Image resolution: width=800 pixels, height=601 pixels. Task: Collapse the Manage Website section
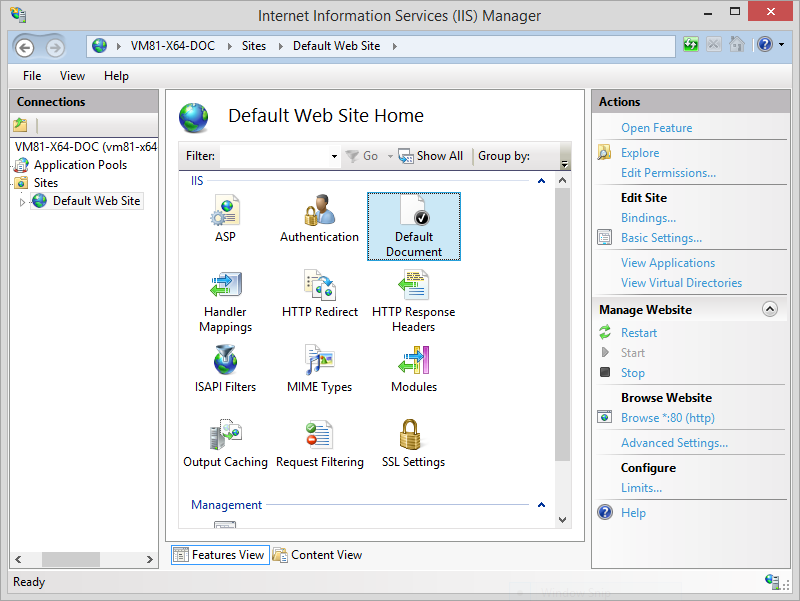click(769, 310)
